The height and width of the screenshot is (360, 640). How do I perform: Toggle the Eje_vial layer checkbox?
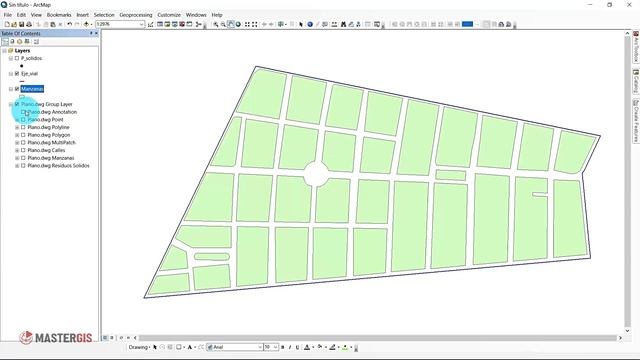[x=17, y=73]
